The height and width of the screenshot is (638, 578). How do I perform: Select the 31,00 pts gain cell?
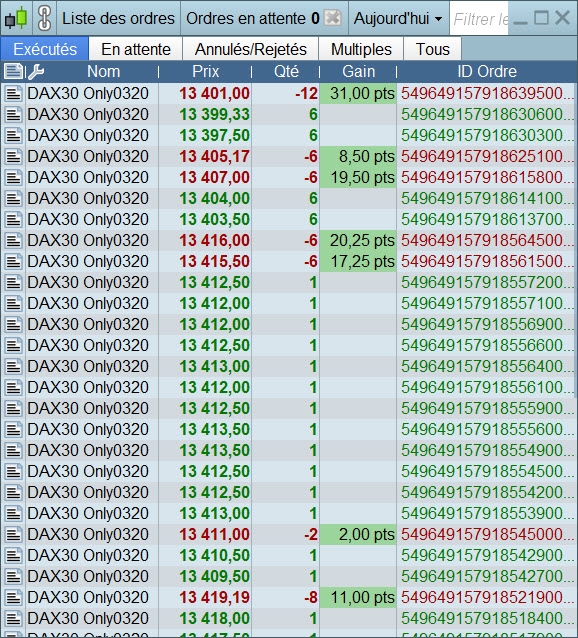click(x=358, y=94)
